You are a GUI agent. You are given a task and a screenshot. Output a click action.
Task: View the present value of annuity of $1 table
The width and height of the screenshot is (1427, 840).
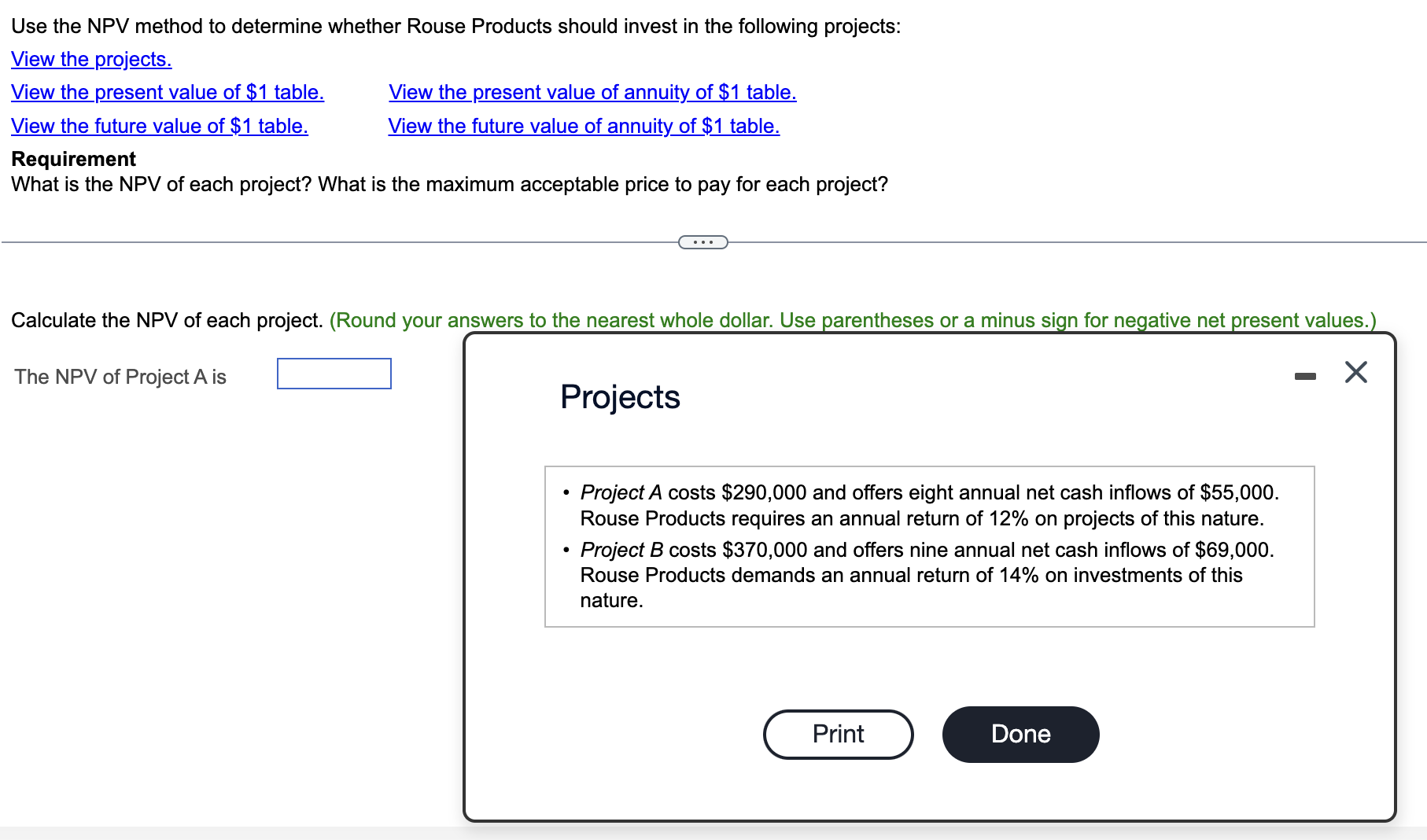pyautogui.click(x=592, y=92)
